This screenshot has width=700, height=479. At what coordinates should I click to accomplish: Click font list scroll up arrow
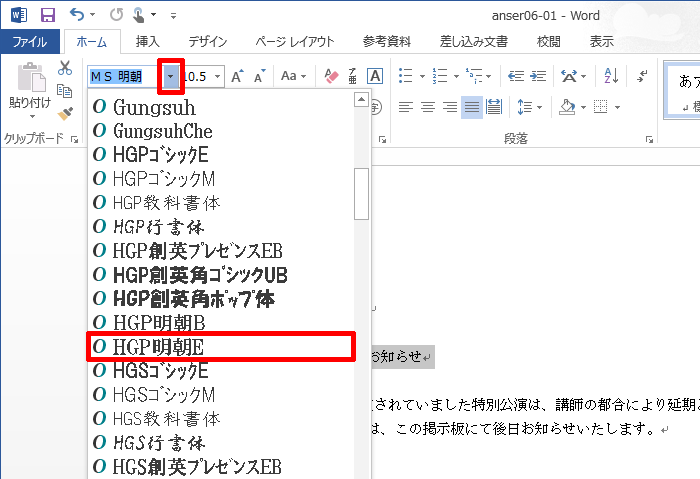361,99
